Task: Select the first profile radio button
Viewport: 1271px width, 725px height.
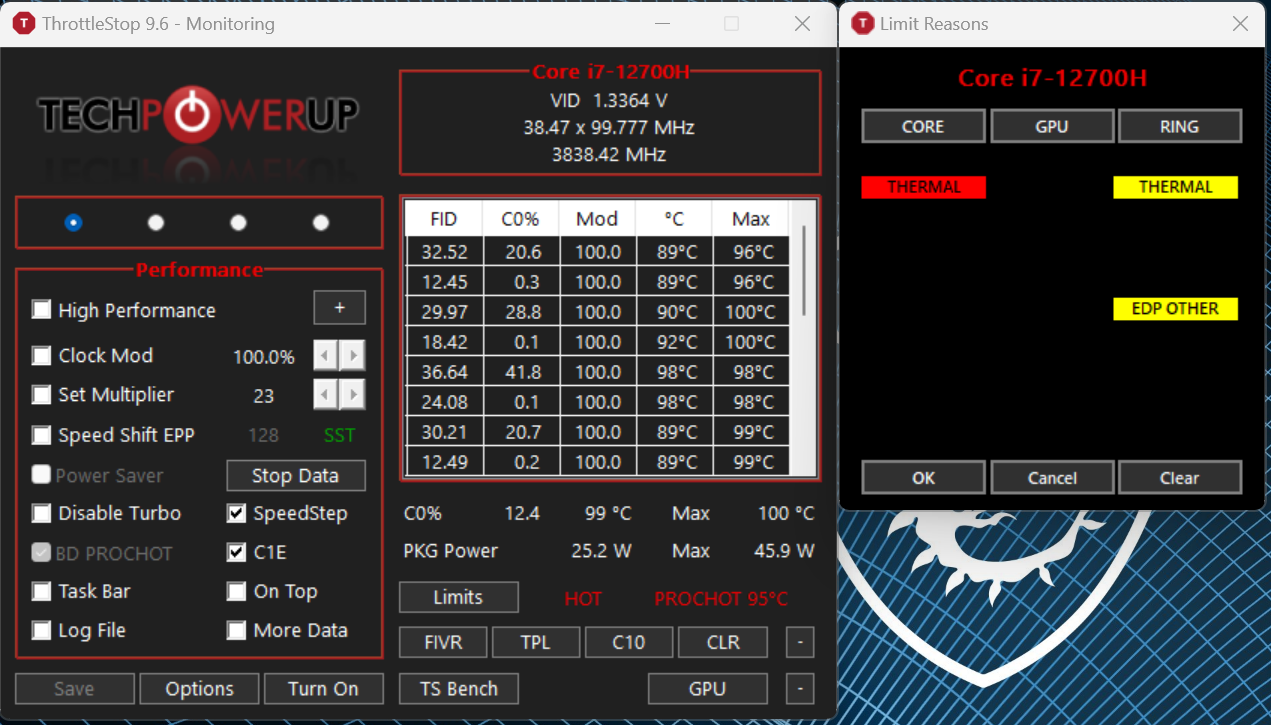Action: [73, 222]
